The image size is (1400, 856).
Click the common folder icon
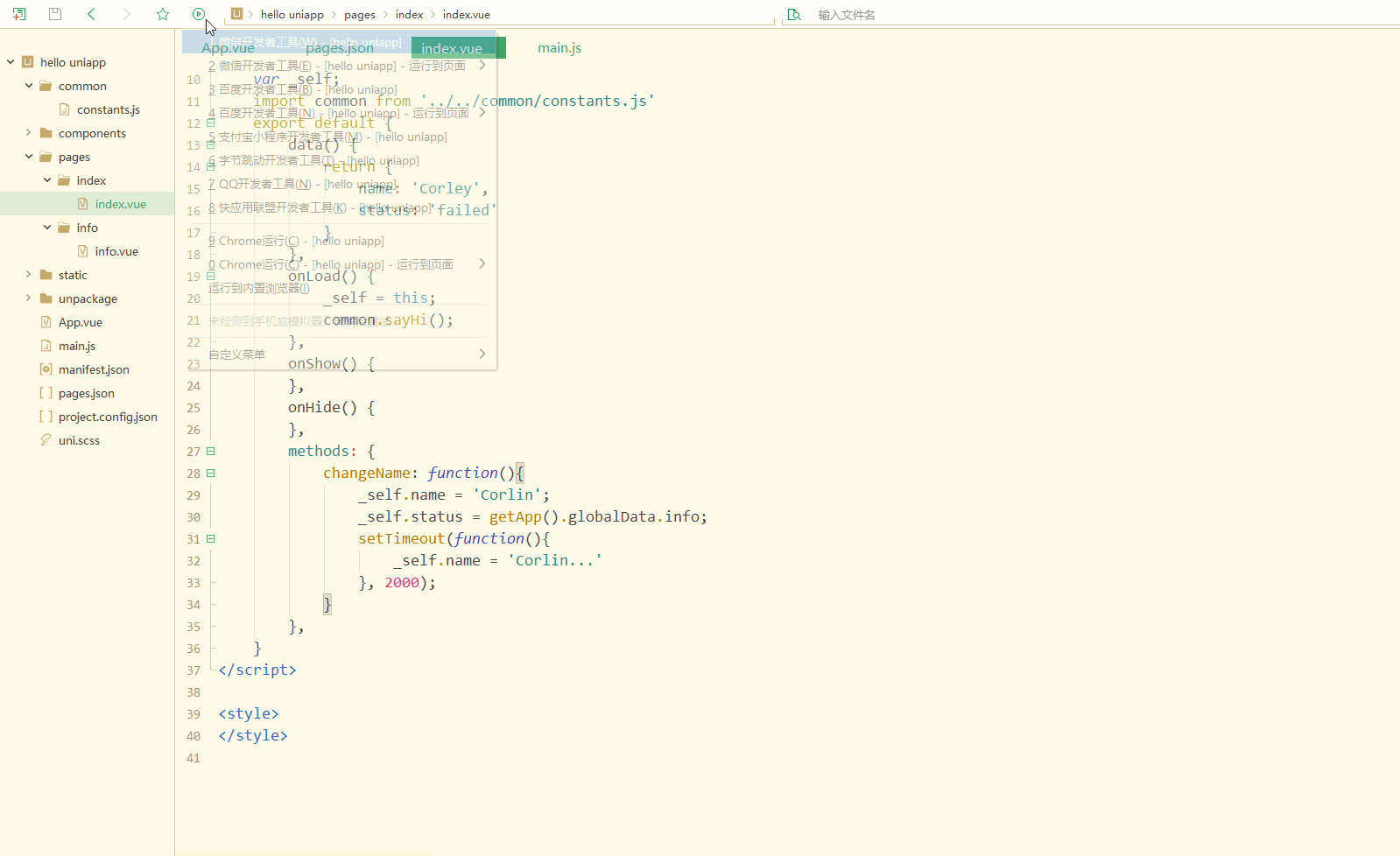(x=46, y=86)
